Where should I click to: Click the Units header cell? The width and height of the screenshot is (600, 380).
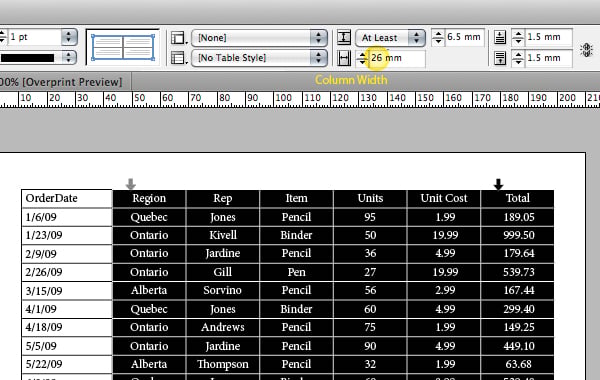pyautogui.click(x=370, y=198)
